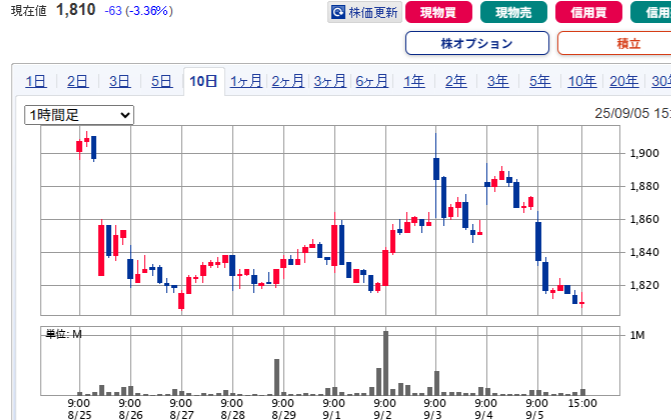Switch to the 5日 chart tab
Image resolution: width=671 pixels, height=420 pixels.
pyautogui.click(x=161, y=81)
